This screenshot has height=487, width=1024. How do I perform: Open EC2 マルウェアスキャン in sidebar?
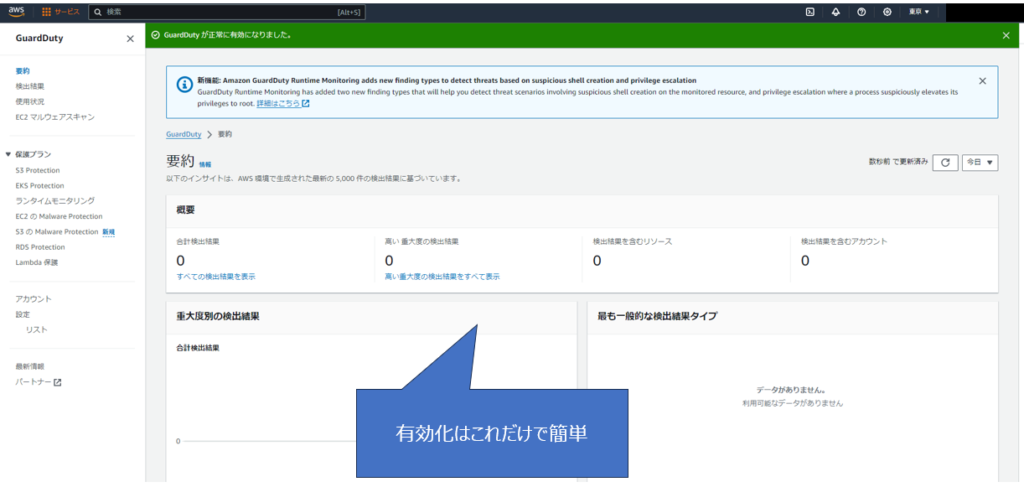[x=55, y=118]
